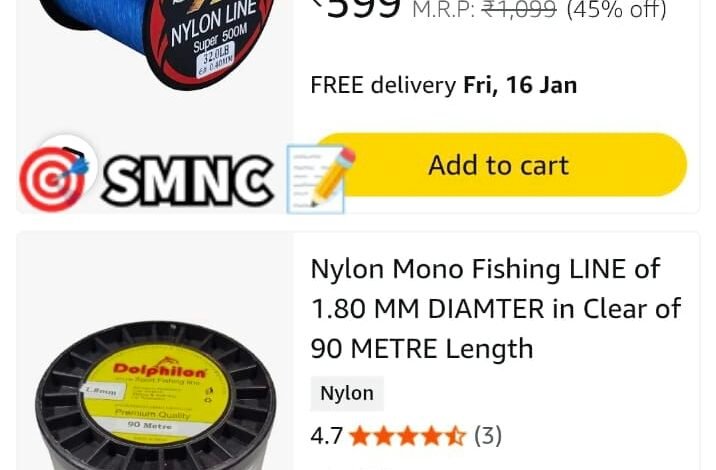The width and height of the screenshot is (716, 470).
Task: Click the half-filled fifth rating star
Action: click(x=455, y=436)
